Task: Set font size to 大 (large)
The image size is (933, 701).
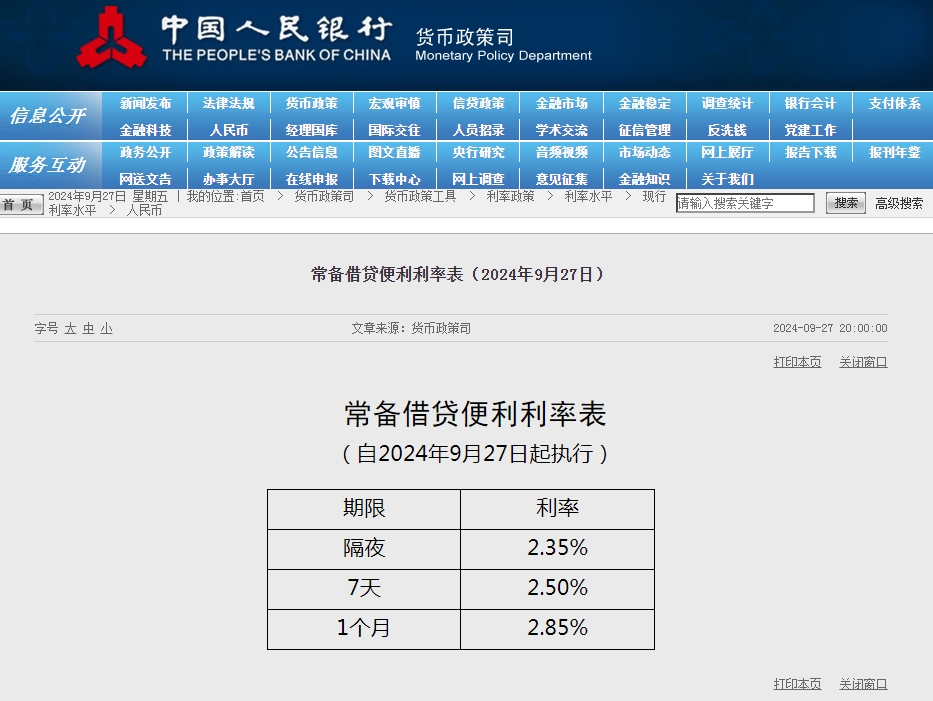Action: [71, 328]
